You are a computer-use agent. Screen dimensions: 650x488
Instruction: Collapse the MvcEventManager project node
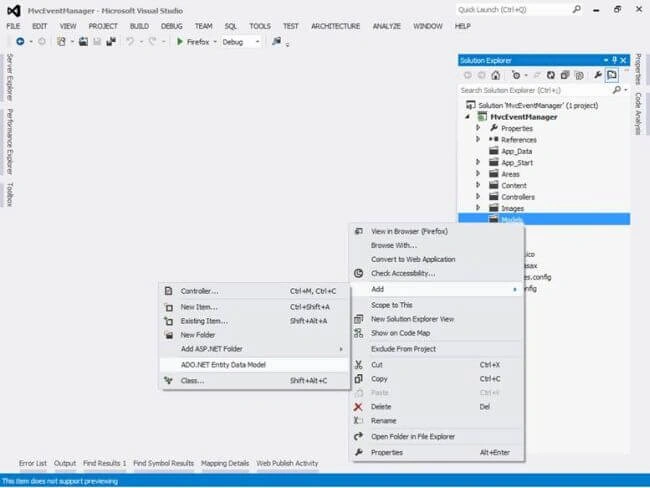467,117
